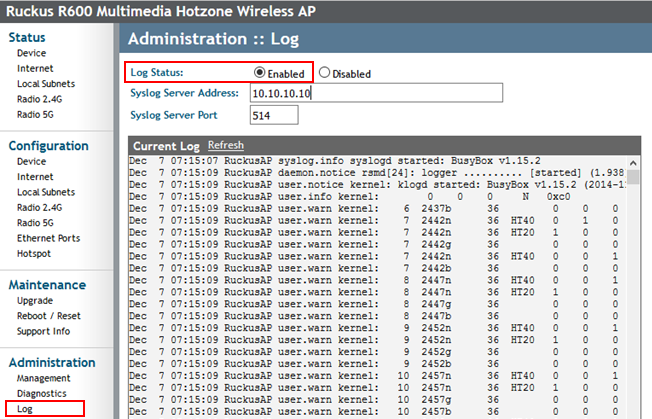
Task: Click the Current Log header title
Action: 166,146
